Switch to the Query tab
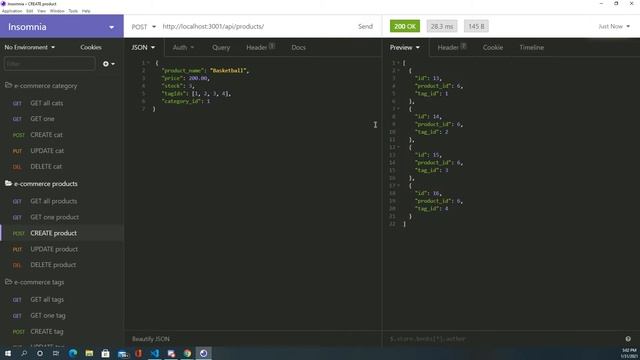Viewport: 640px width, 360px height. [x=221, y=47]
